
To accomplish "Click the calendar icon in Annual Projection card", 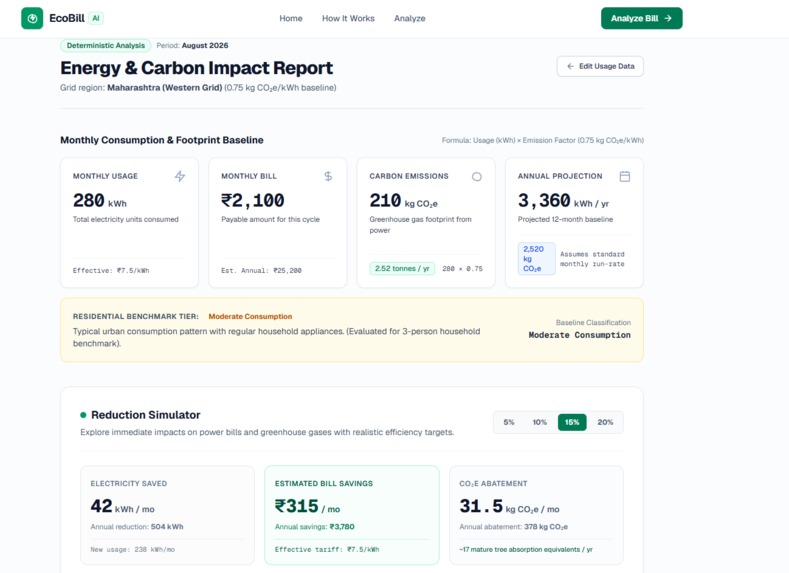I will (624, 176).
